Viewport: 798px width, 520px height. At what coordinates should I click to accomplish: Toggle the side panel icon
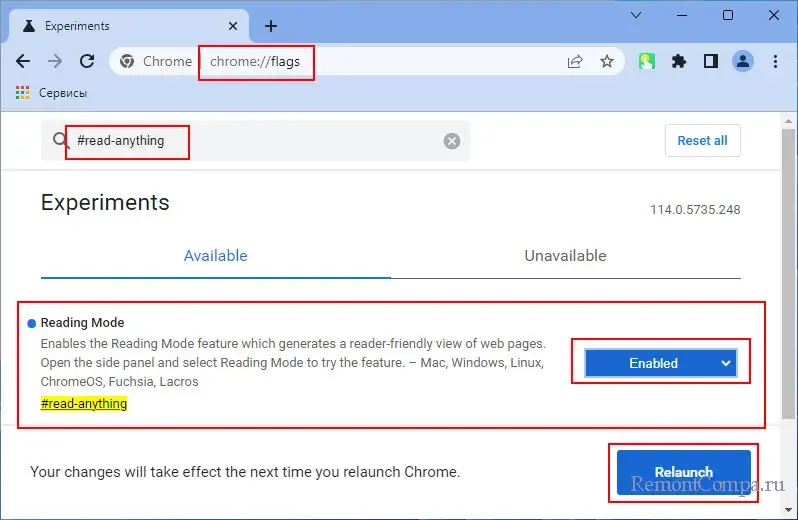click(711, 61)
